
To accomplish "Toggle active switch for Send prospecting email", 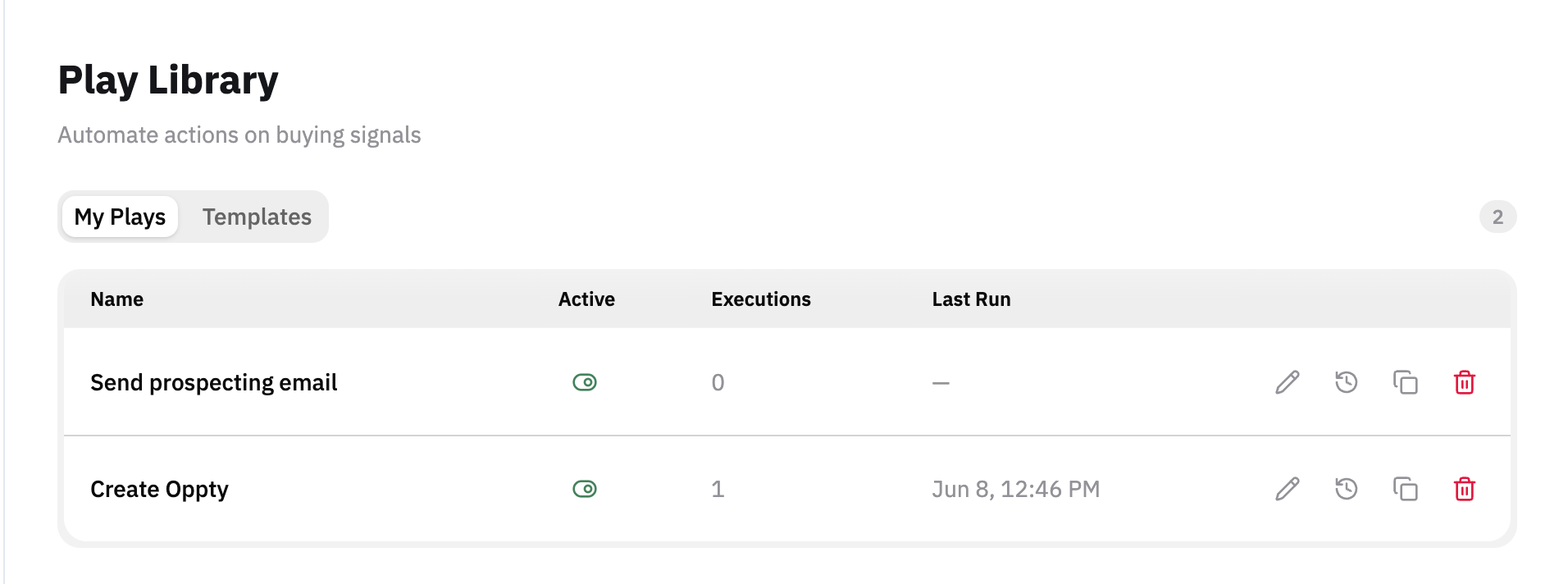I will [x=585, y=382].
